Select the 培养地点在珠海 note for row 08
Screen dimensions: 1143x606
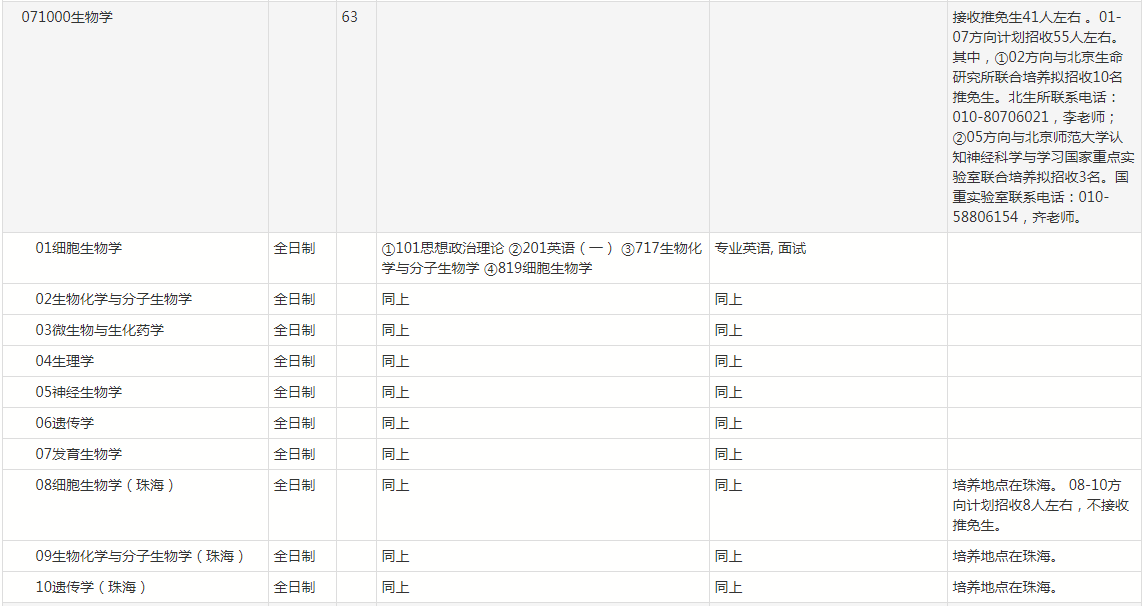click(x=1040, y=505)
